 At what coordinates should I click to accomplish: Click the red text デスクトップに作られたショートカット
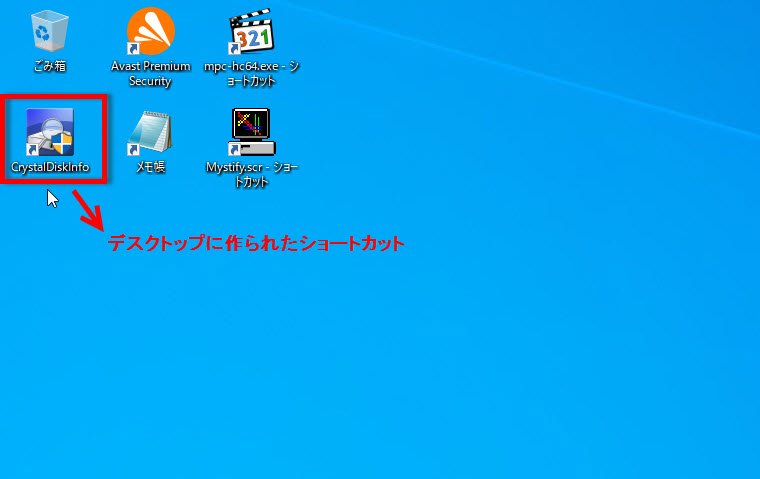click(256, 243)
